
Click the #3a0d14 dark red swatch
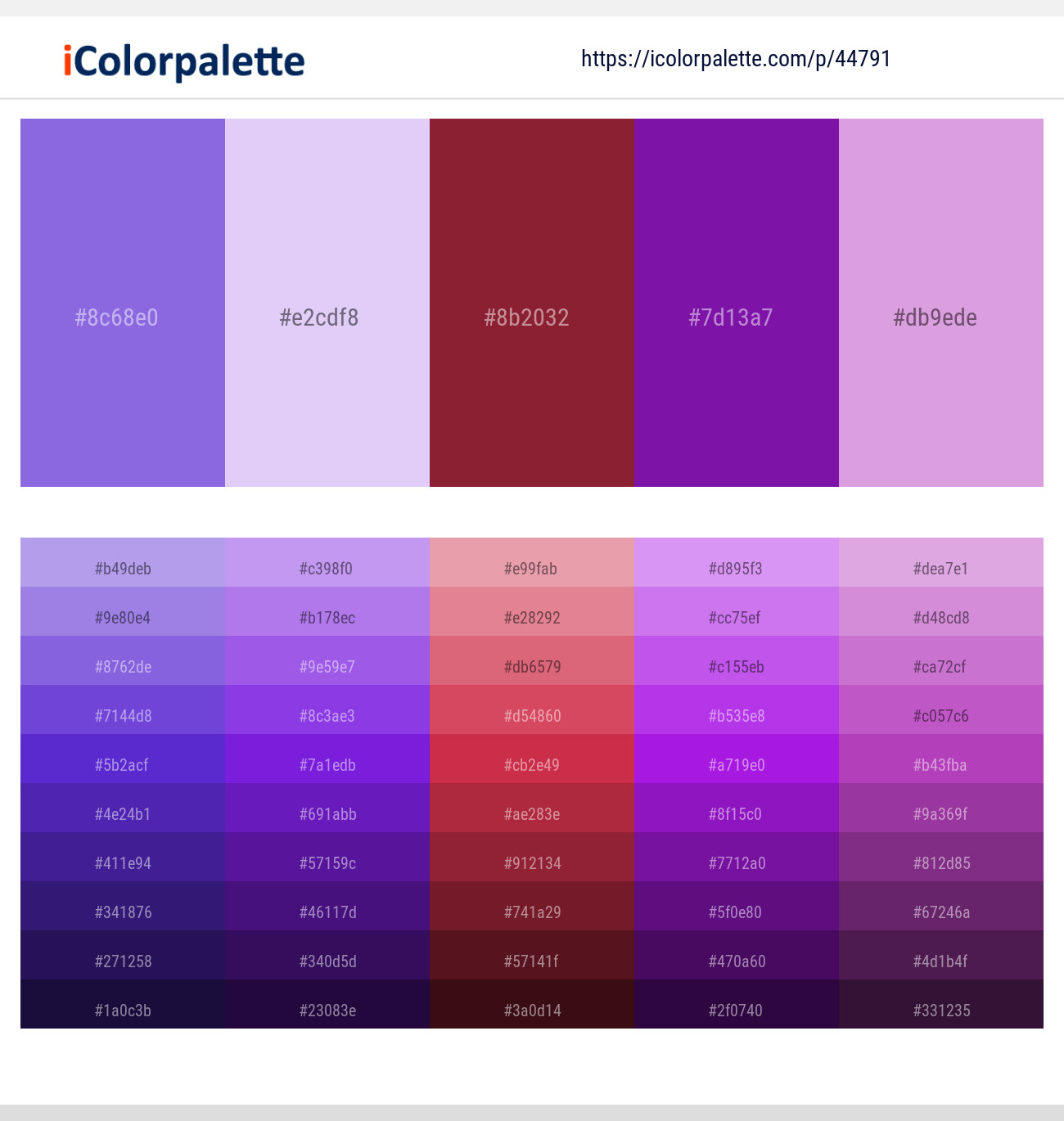(x=532, y=1010)
